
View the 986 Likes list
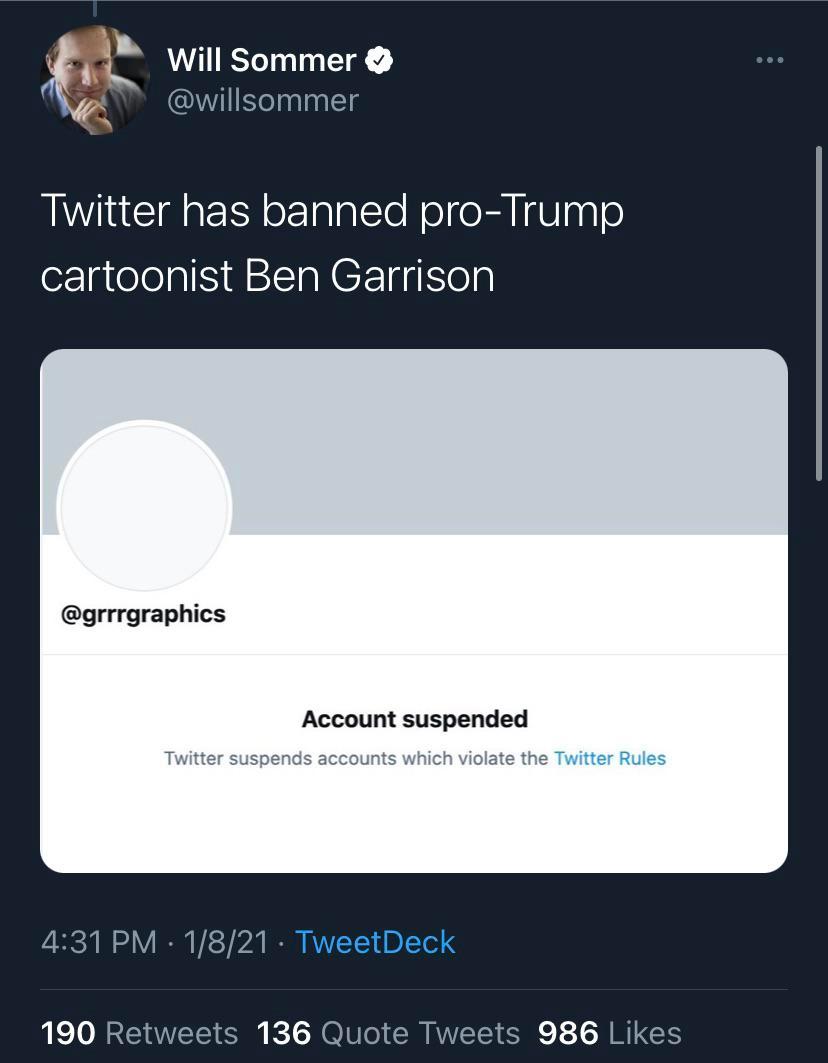609,1033
